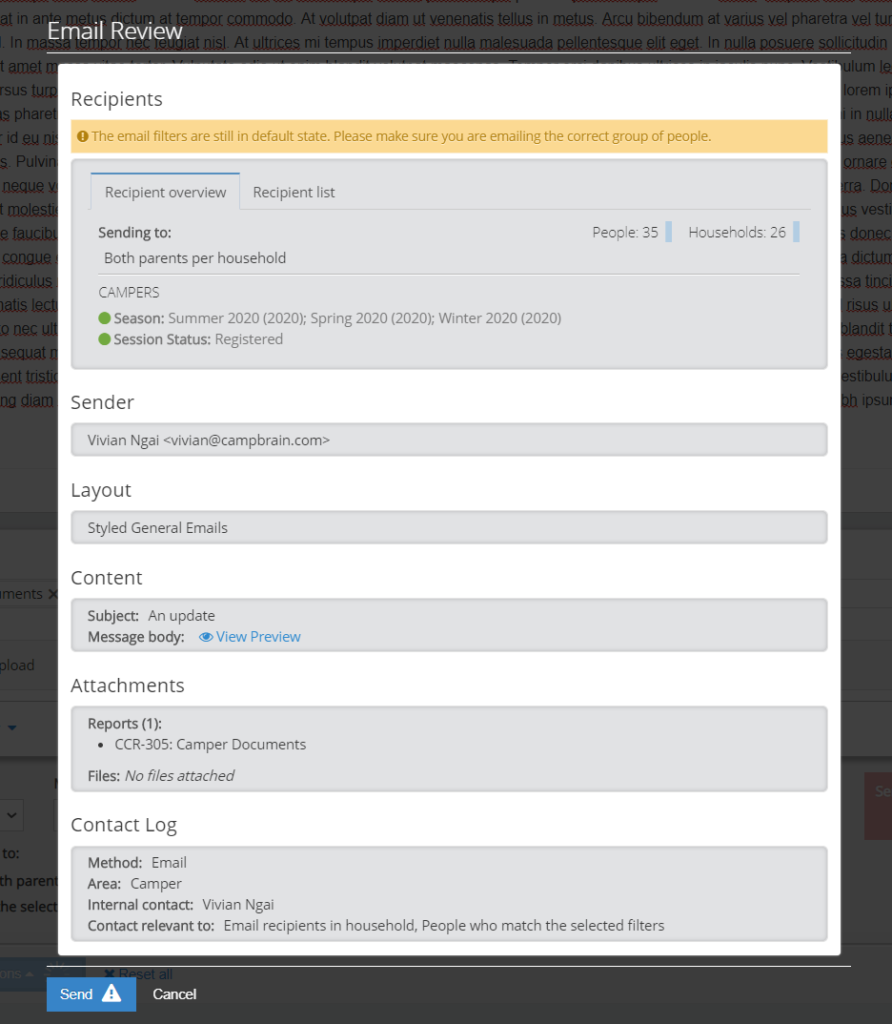Open the View Preview link
Image resolution: width=892 pixels, height=1024 pixels.
pyautogui.click(x=258, y=637)
